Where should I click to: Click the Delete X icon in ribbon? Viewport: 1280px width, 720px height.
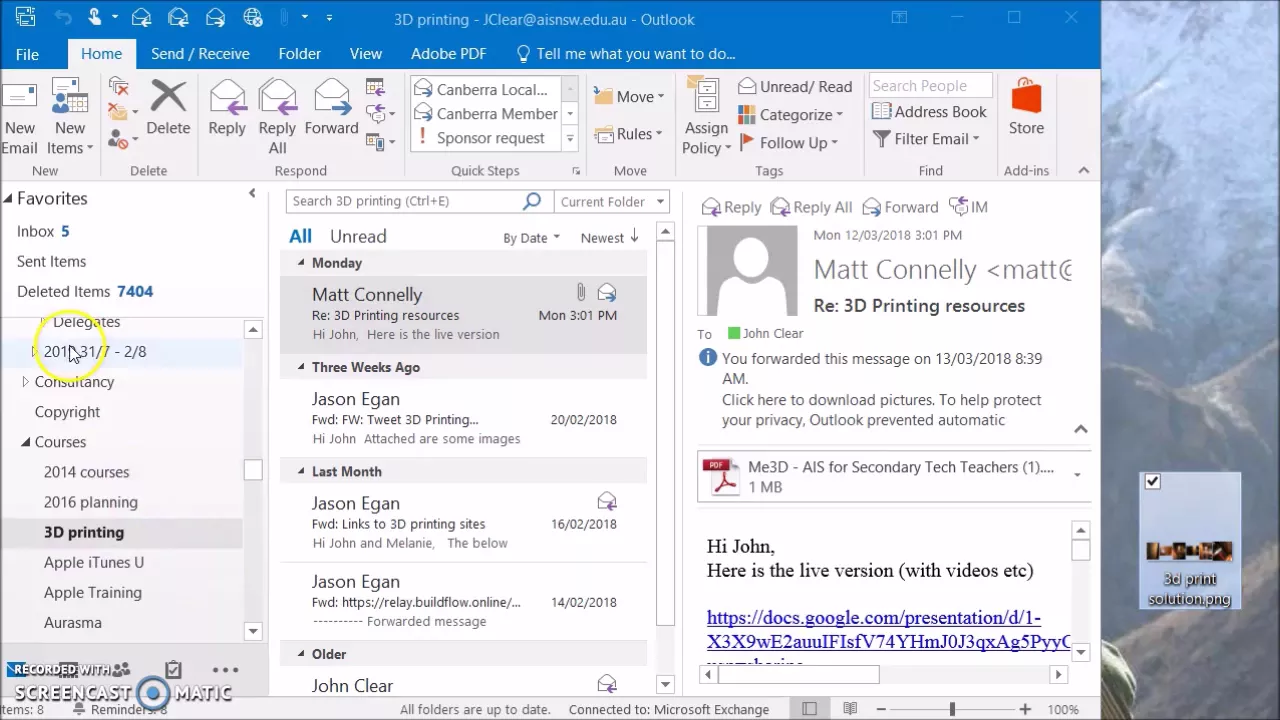pos(168,96)
